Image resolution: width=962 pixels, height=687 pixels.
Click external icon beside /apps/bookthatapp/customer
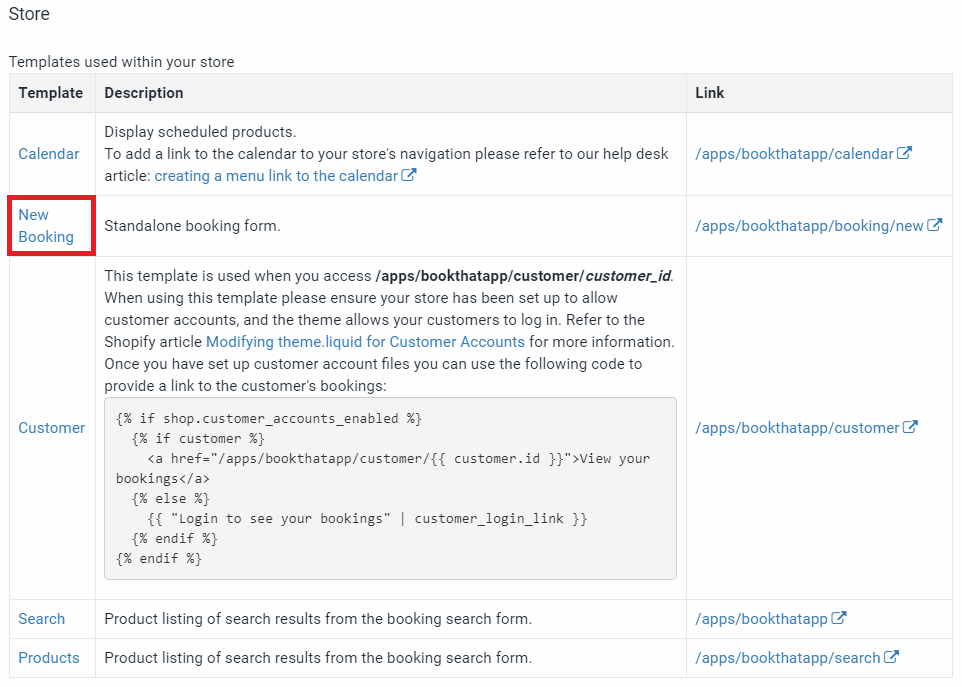910,428
